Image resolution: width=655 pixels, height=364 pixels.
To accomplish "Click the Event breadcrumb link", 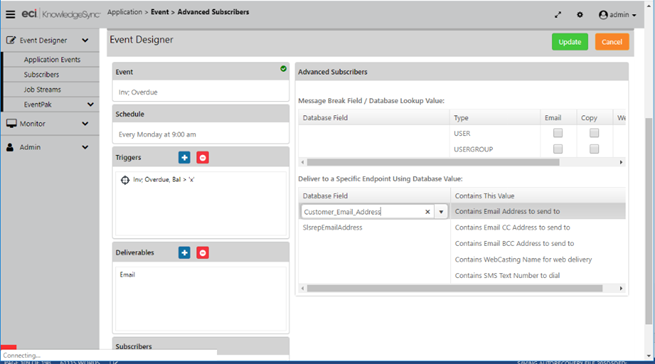I will click(x=160, y=12).
